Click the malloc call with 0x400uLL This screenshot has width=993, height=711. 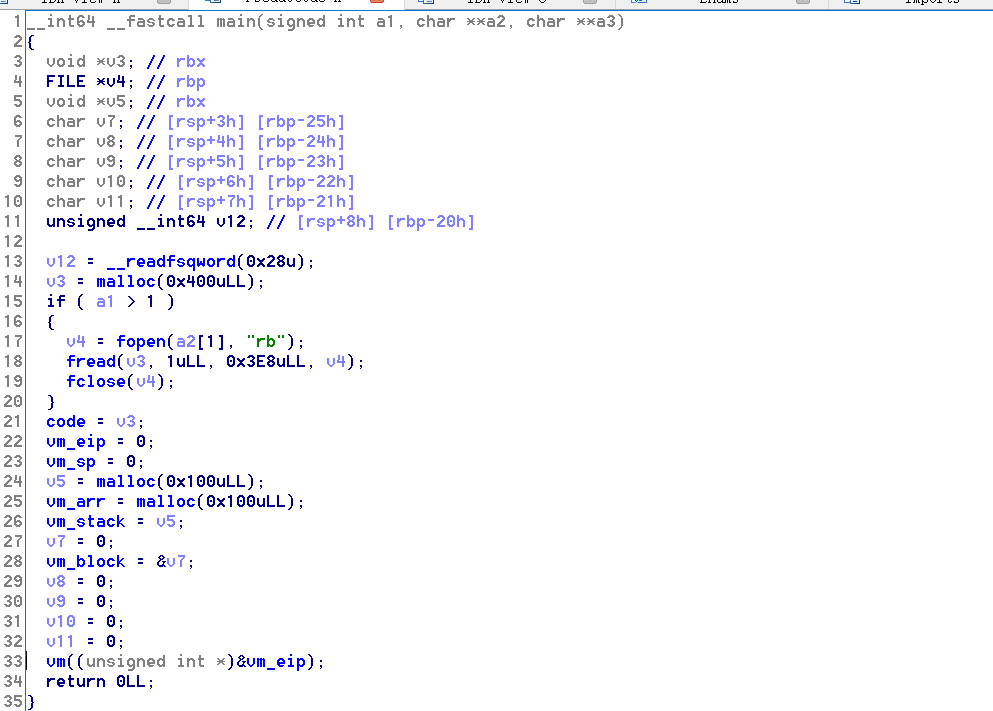pos(180,281)
